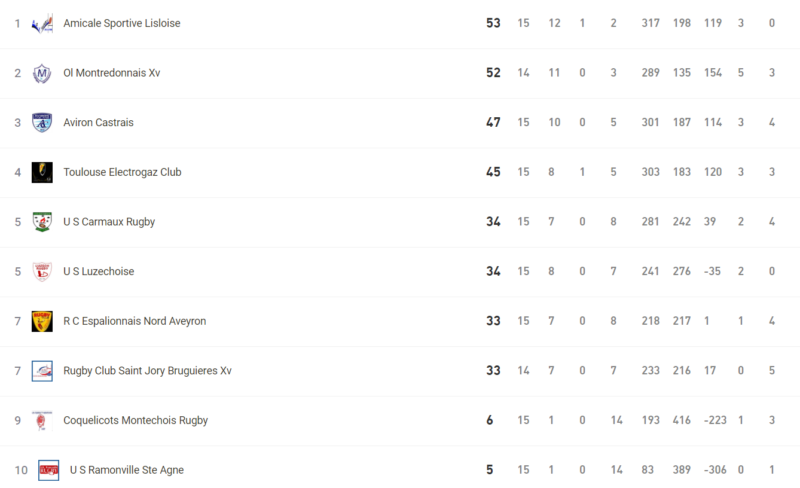
Task: Open the Amicale Sportive Lisloise team name
Action: [121, 23]
